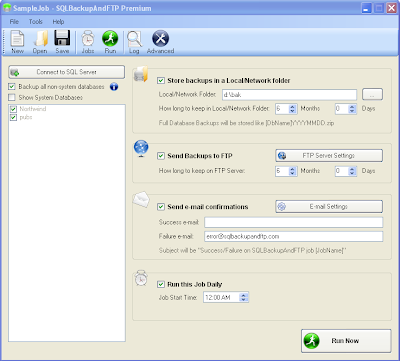
Task: Open the File menu
Action: (x=14, y=22)
